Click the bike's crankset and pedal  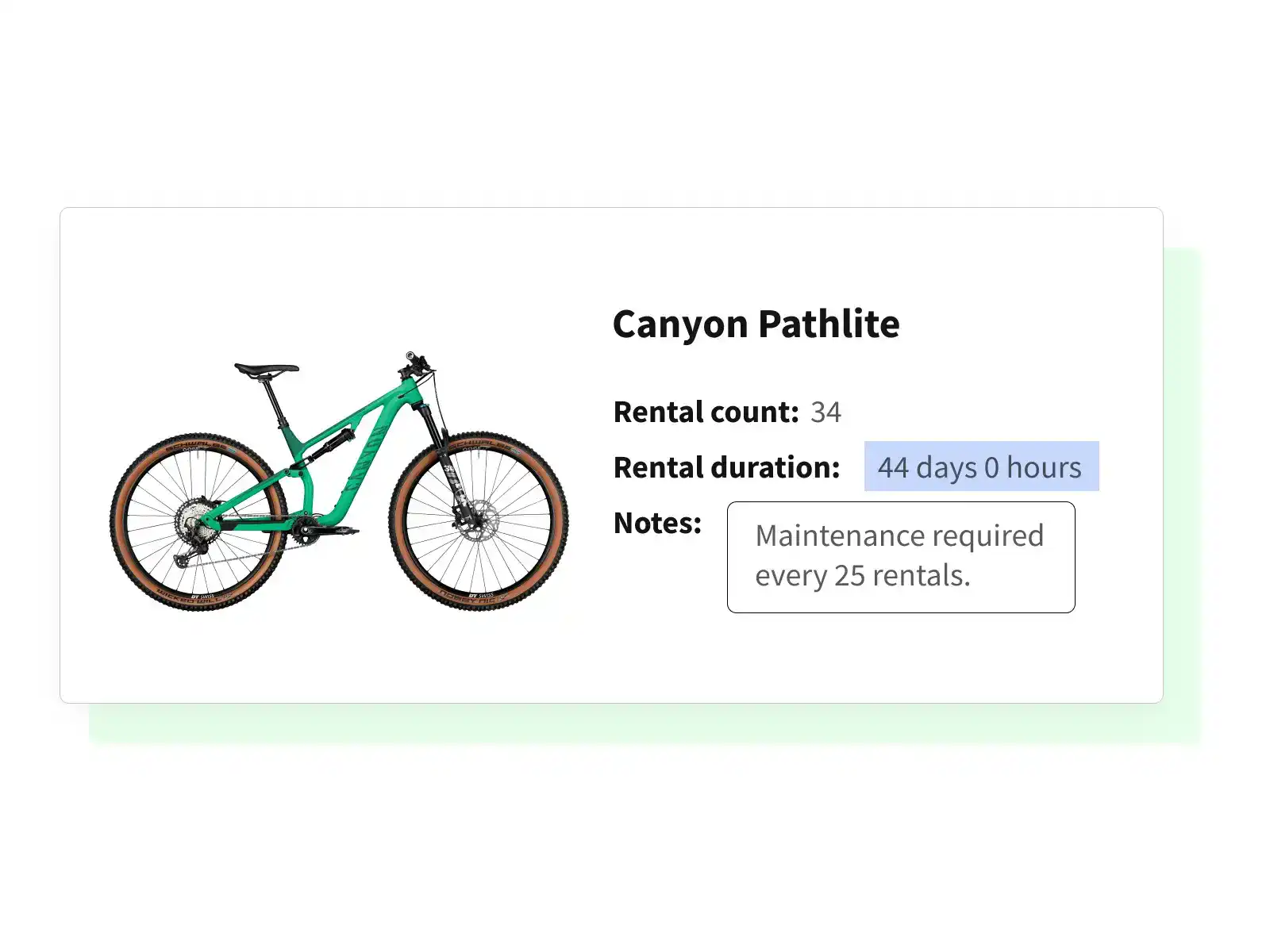[308, 529]
